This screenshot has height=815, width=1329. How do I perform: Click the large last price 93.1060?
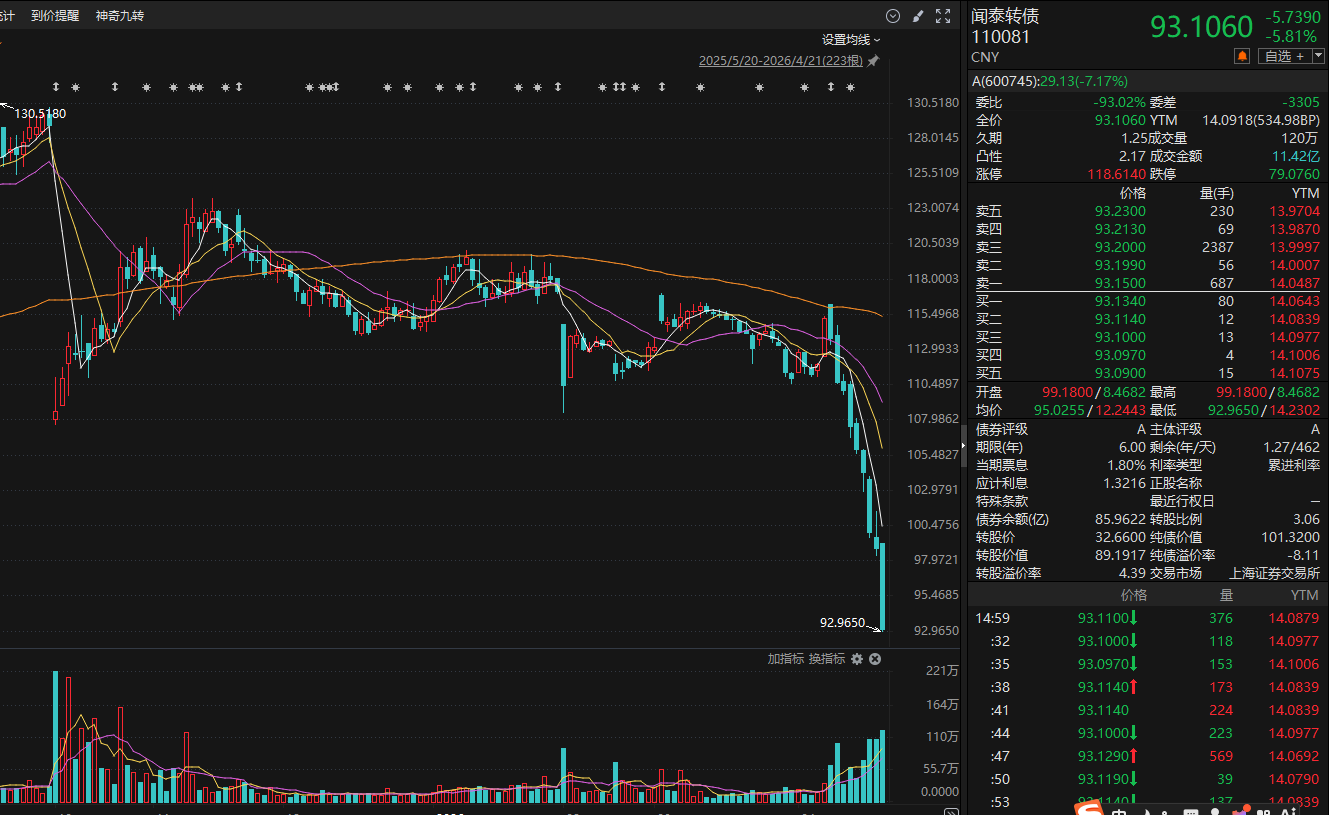1201,26
